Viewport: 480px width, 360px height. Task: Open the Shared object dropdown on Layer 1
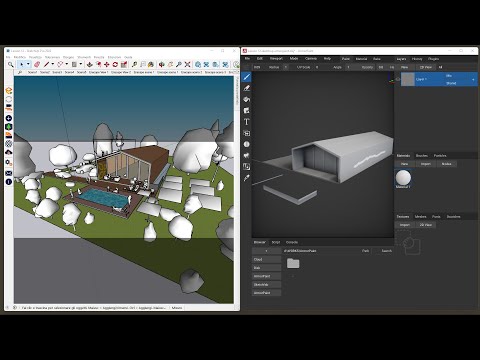(451, 83)
